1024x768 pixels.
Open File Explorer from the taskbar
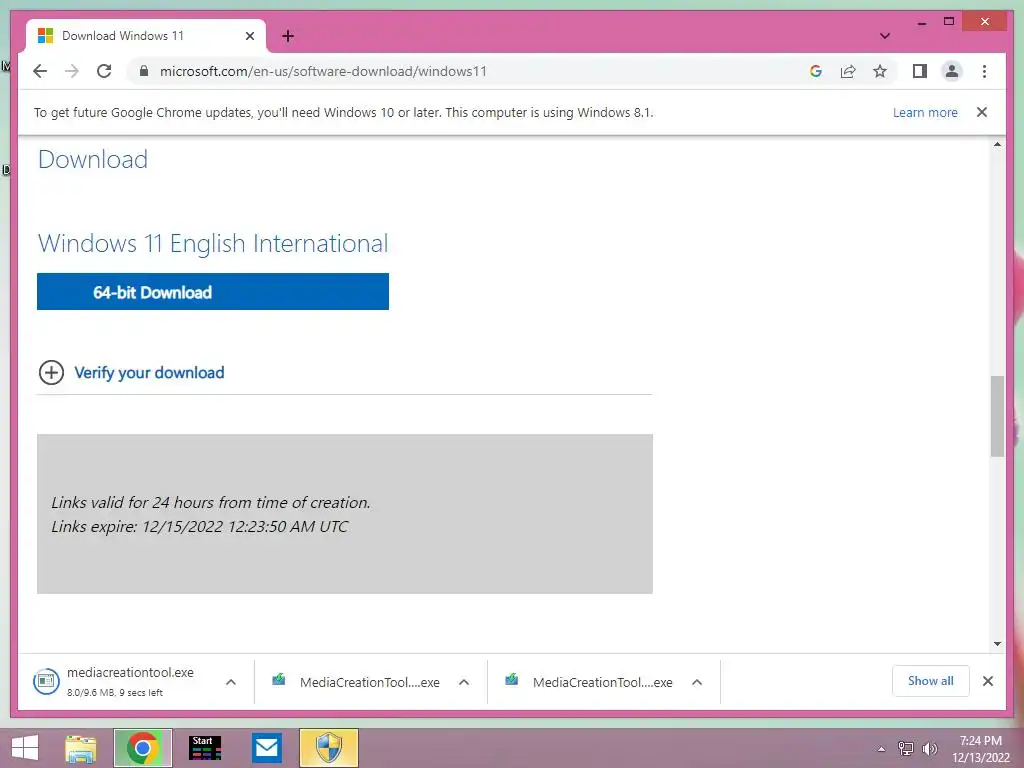[x=81, y=748]
